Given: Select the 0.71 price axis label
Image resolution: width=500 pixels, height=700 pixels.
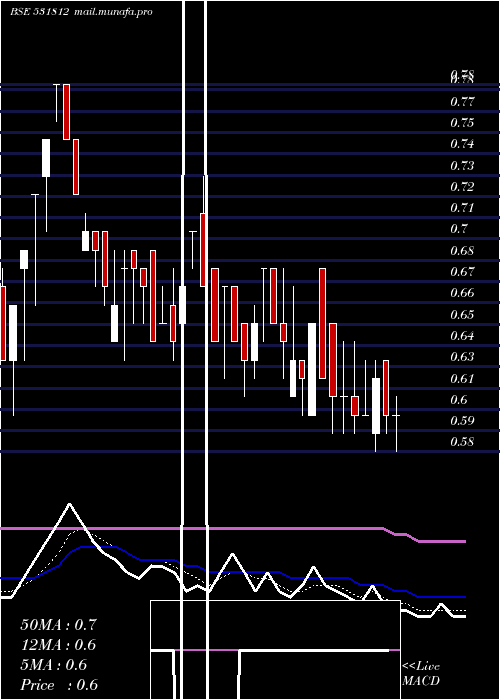Looking at the screenshot, I should (x=462, y=208).
